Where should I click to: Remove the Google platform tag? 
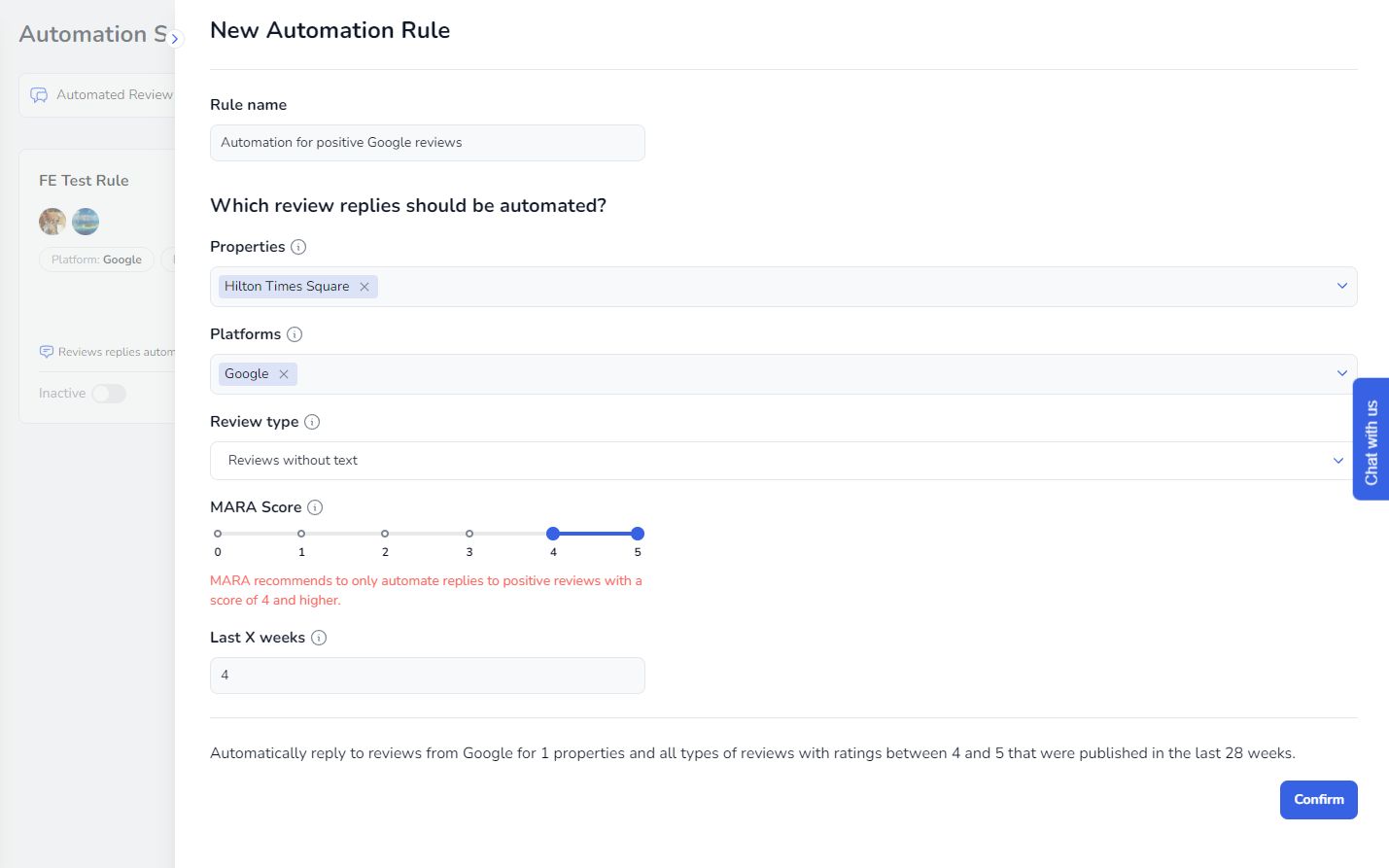point(284,374)
